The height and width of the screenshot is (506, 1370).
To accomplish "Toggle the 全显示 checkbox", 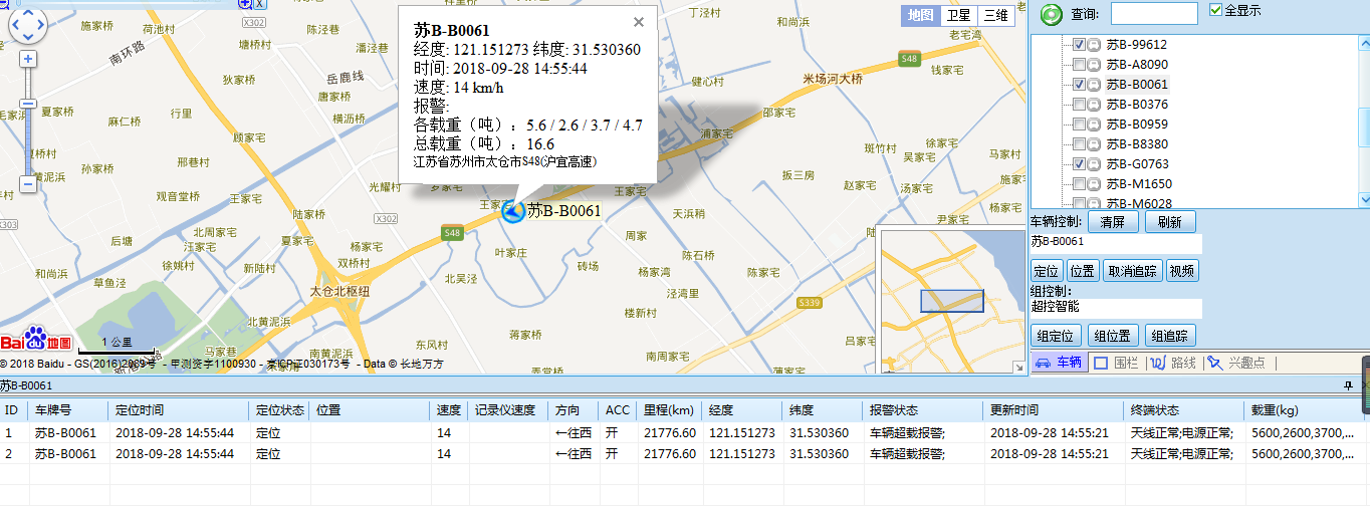I will click(1216, 11).
